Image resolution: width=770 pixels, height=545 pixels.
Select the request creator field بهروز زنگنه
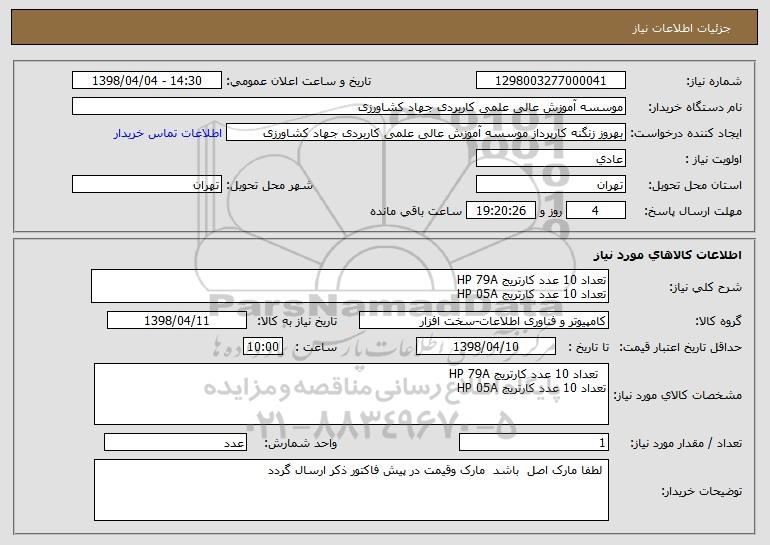pos(426,133)
